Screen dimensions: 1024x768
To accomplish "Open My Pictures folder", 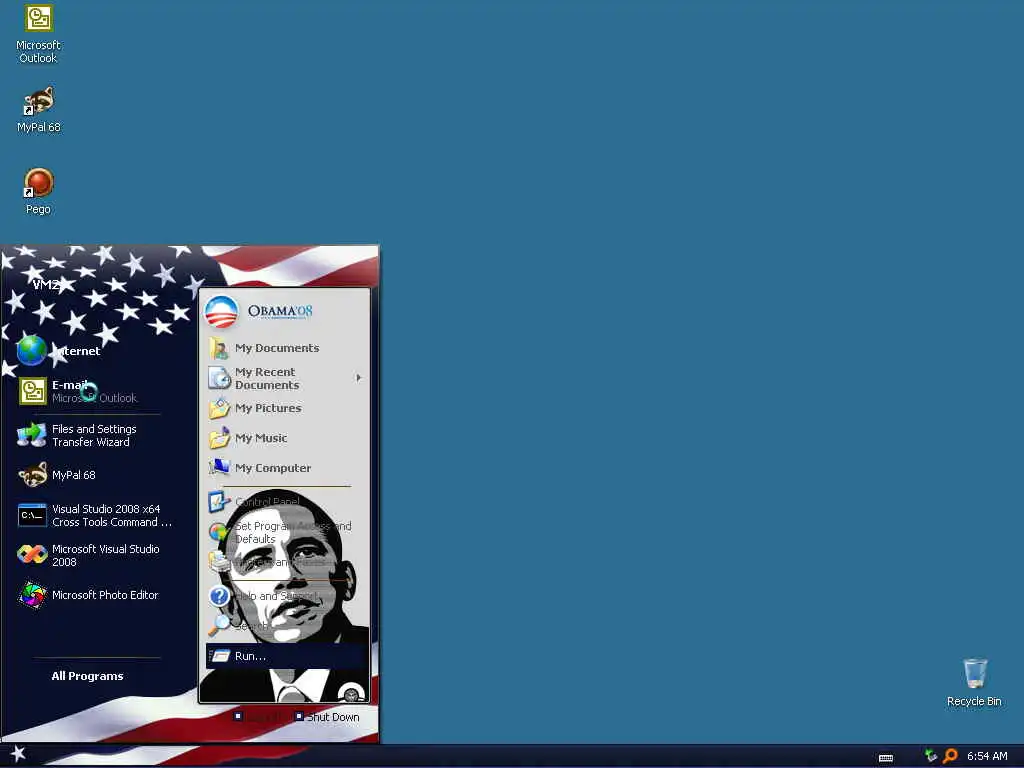I will point(255,408).
